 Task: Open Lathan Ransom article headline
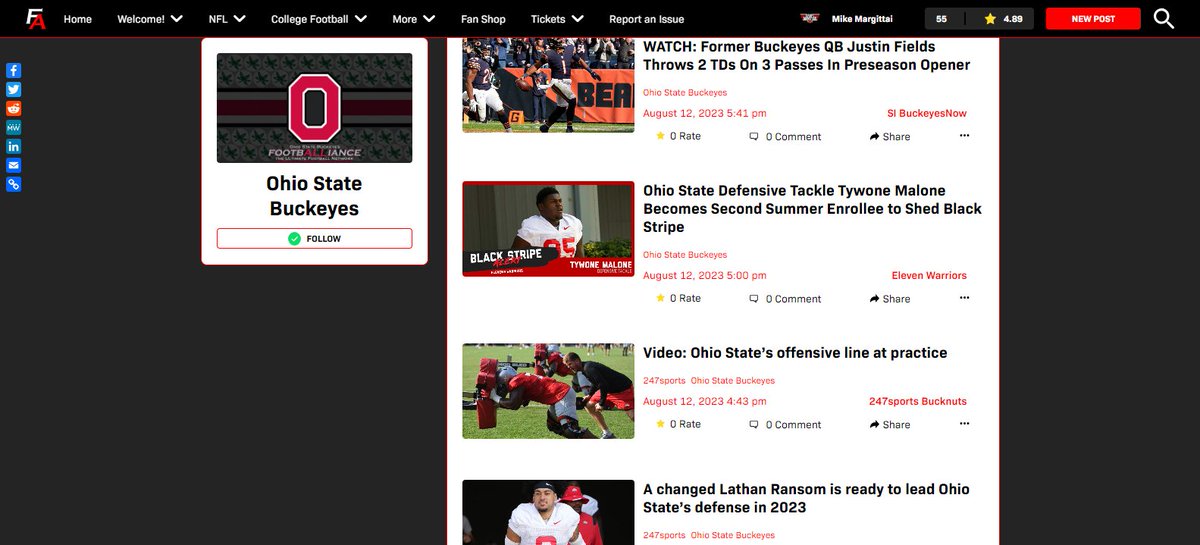[x=806, y=498]
